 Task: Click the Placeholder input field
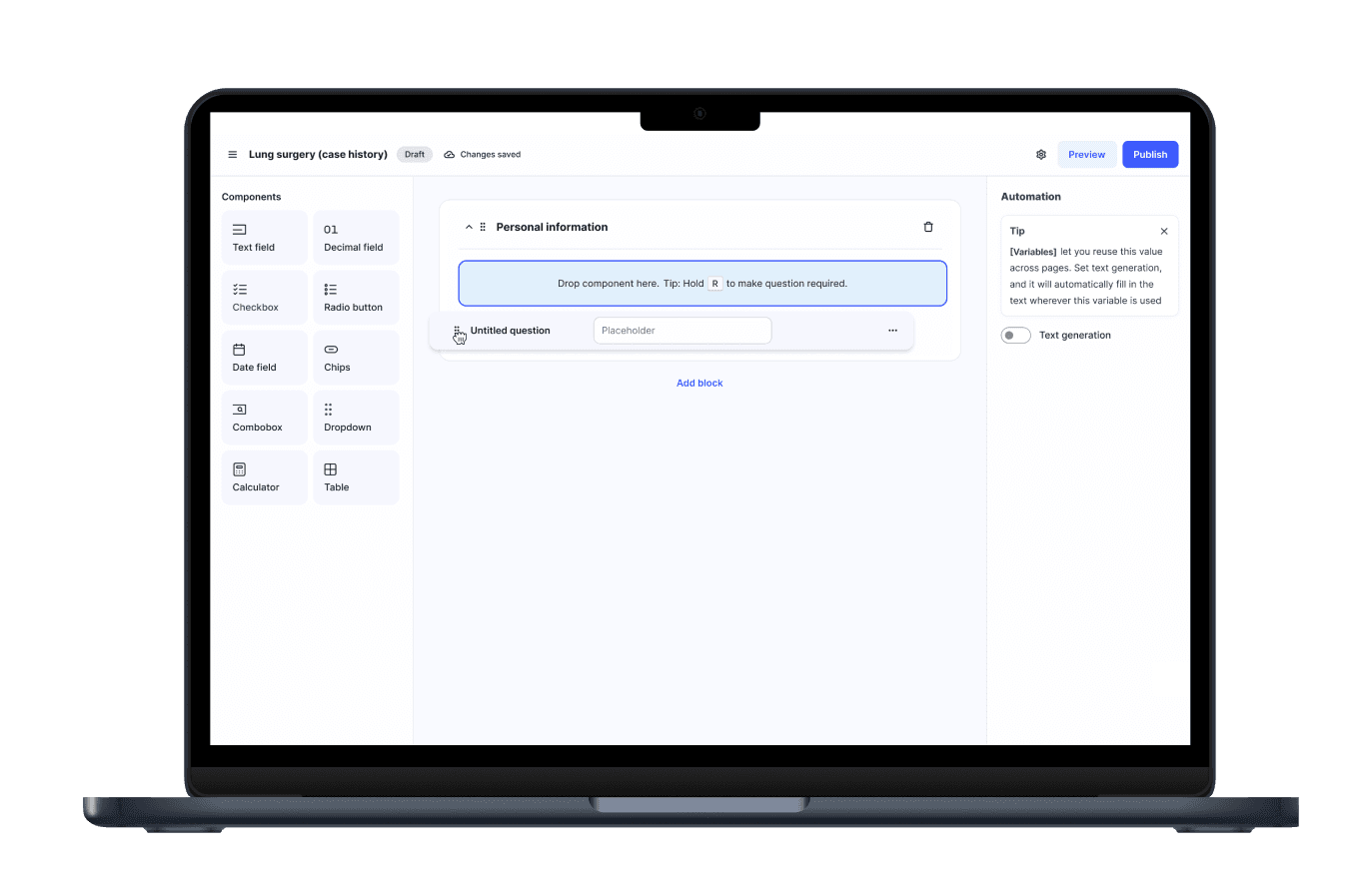click(682, 331)
